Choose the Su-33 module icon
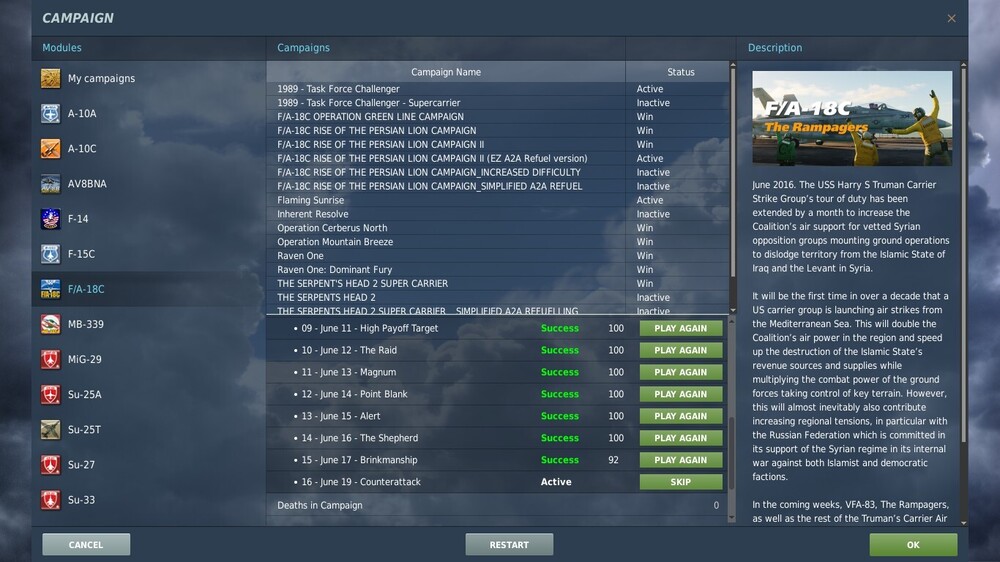Screen dimensions: 1000x562 tap(50, 499)
